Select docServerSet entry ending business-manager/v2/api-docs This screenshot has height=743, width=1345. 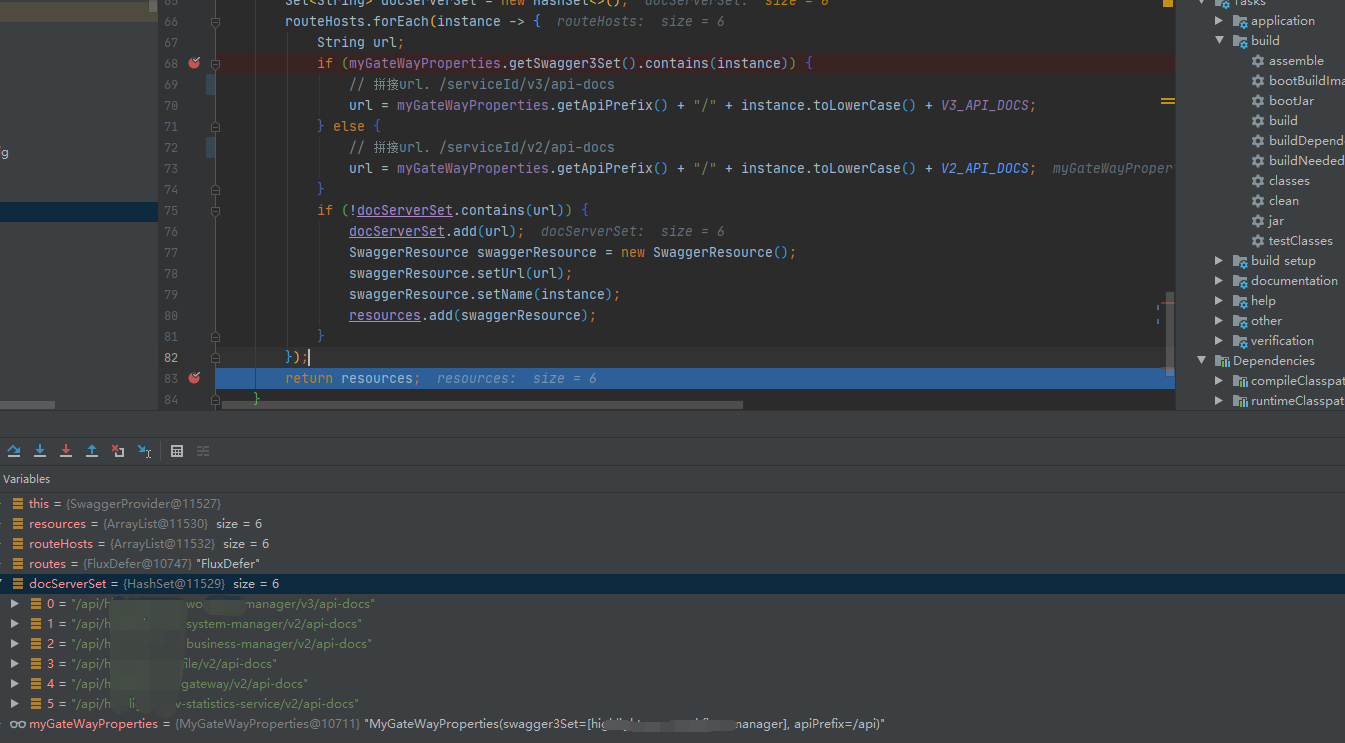click(672, 644)
